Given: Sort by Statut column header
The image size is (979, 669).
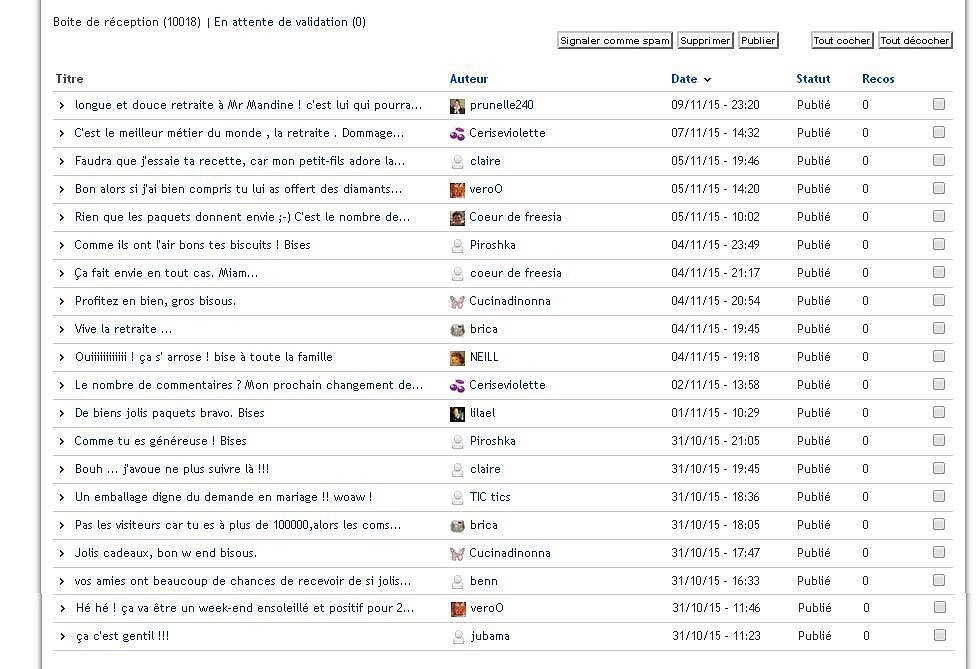Looking at the screenshot, I should point(813,79).
